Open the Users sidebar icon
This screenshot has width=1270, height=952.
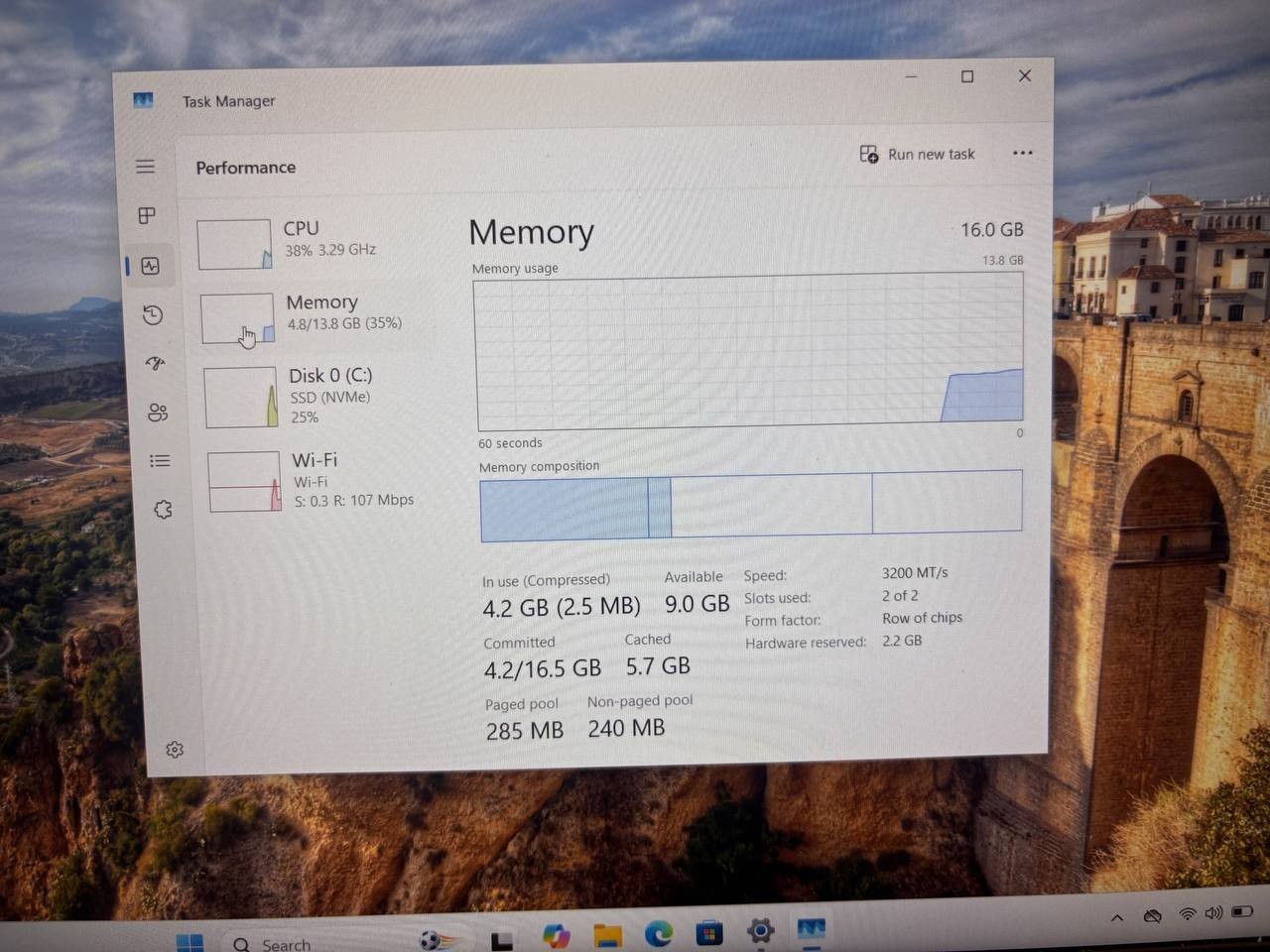coord(158,413)
